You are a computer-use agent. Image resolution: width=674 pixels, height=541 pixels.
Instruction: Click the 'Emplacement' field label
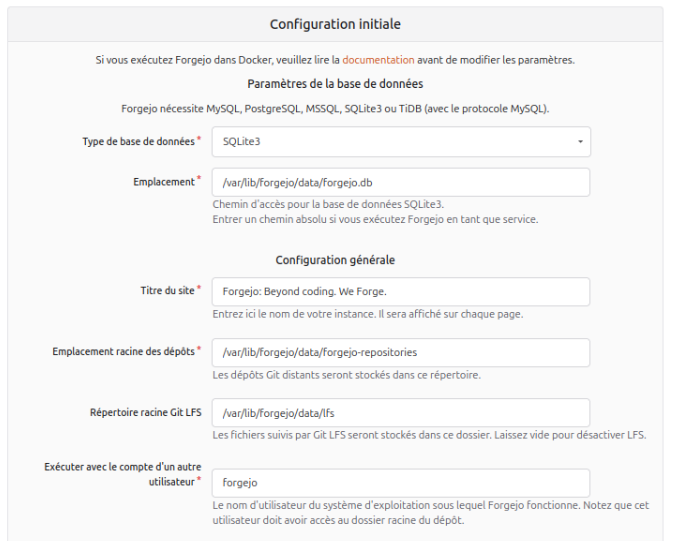pyautogui.click(x=164, y=182)
